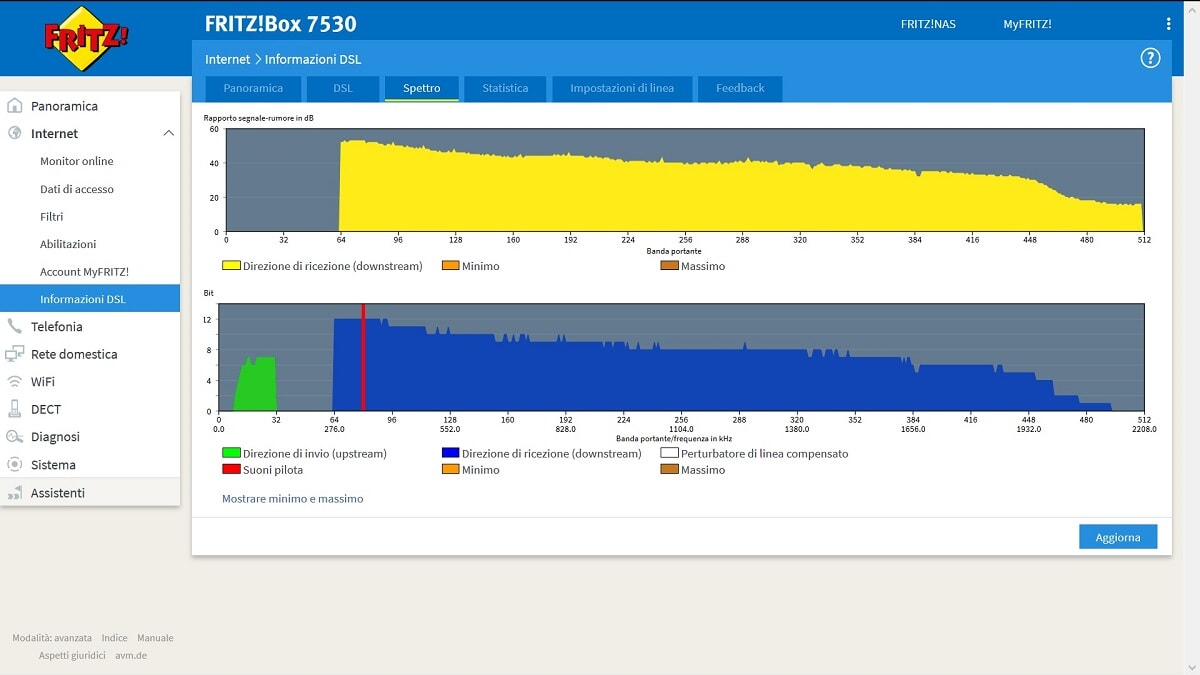The height and width of the screenshot is (675, 1200).
Task: Select the Spettro tab
Action: pyautogui.click(x=421, y=88)
